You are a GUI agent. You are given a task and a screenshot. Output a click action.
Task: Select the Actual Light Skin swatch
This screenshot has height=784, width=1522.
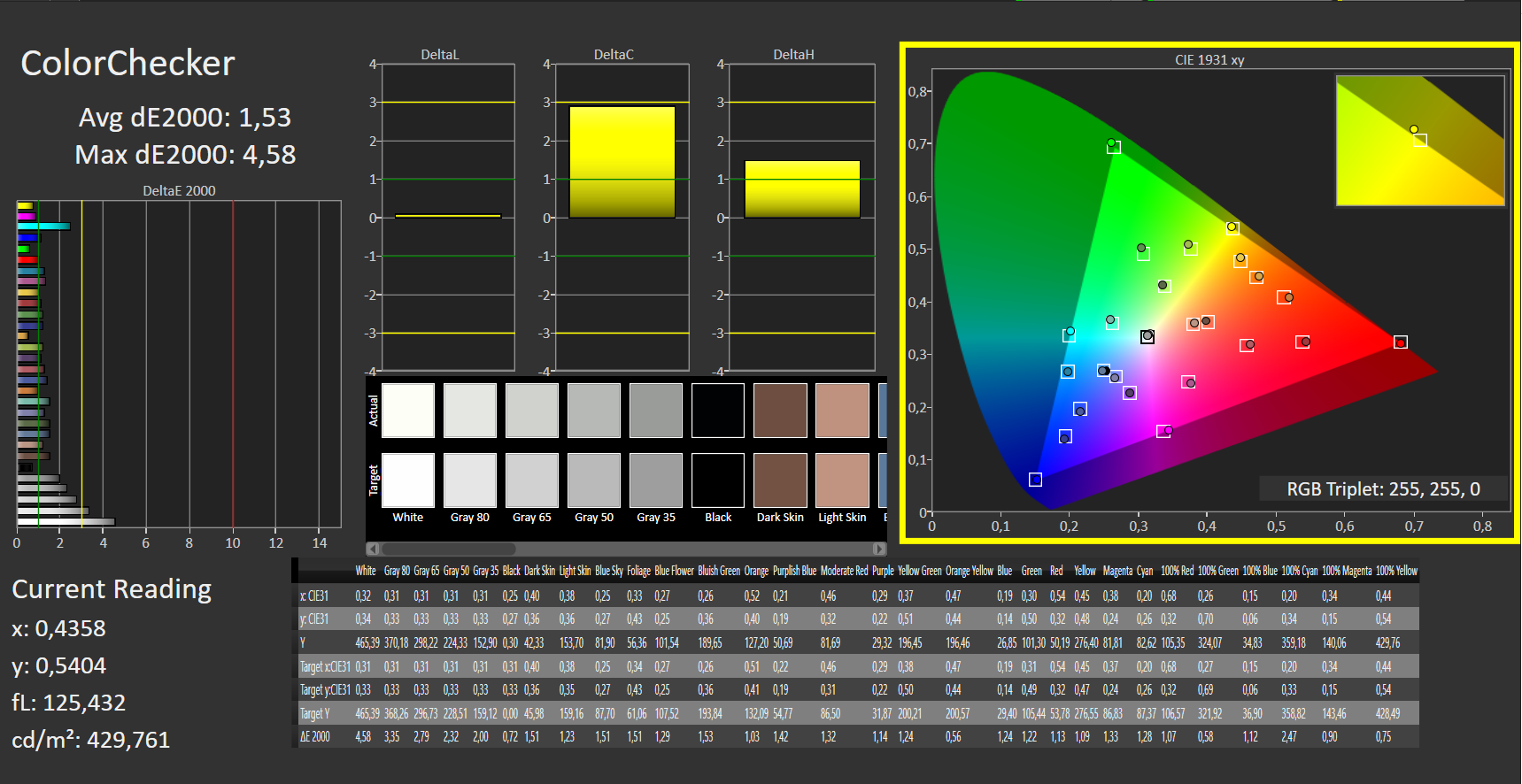[842, 411]
